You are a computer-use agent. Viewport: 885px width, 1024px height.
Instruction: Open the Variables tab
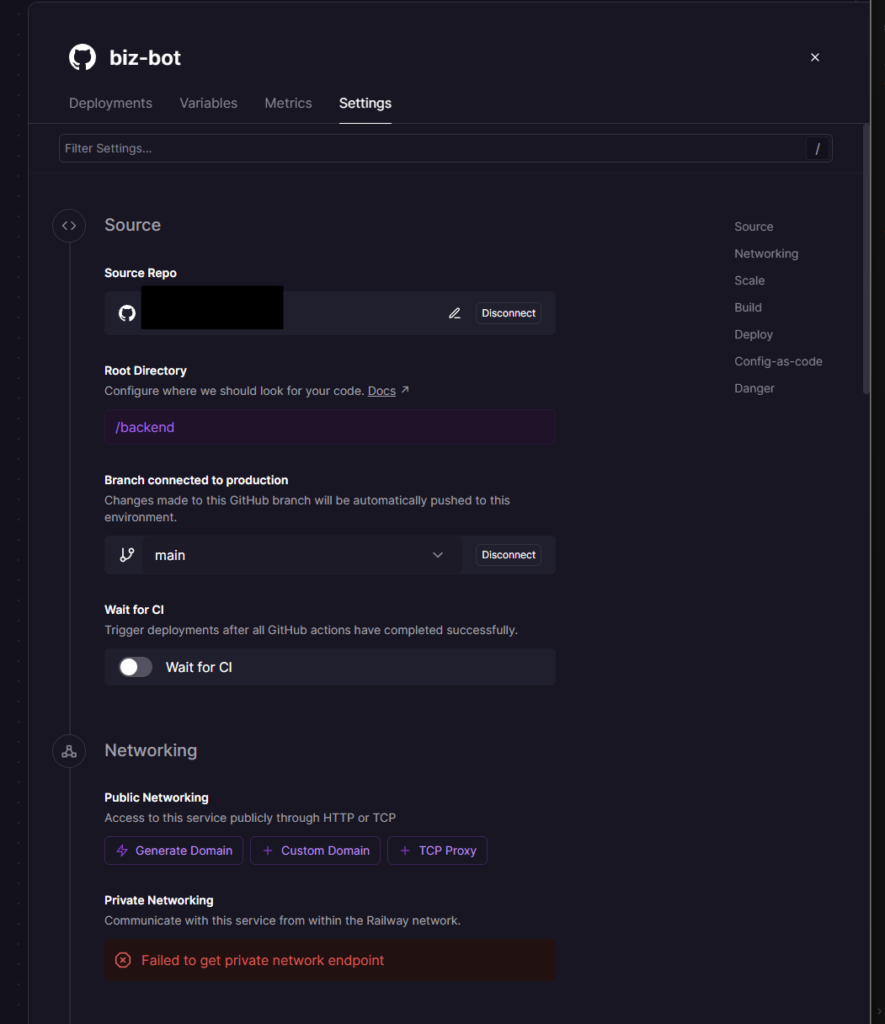coord(208,103)
